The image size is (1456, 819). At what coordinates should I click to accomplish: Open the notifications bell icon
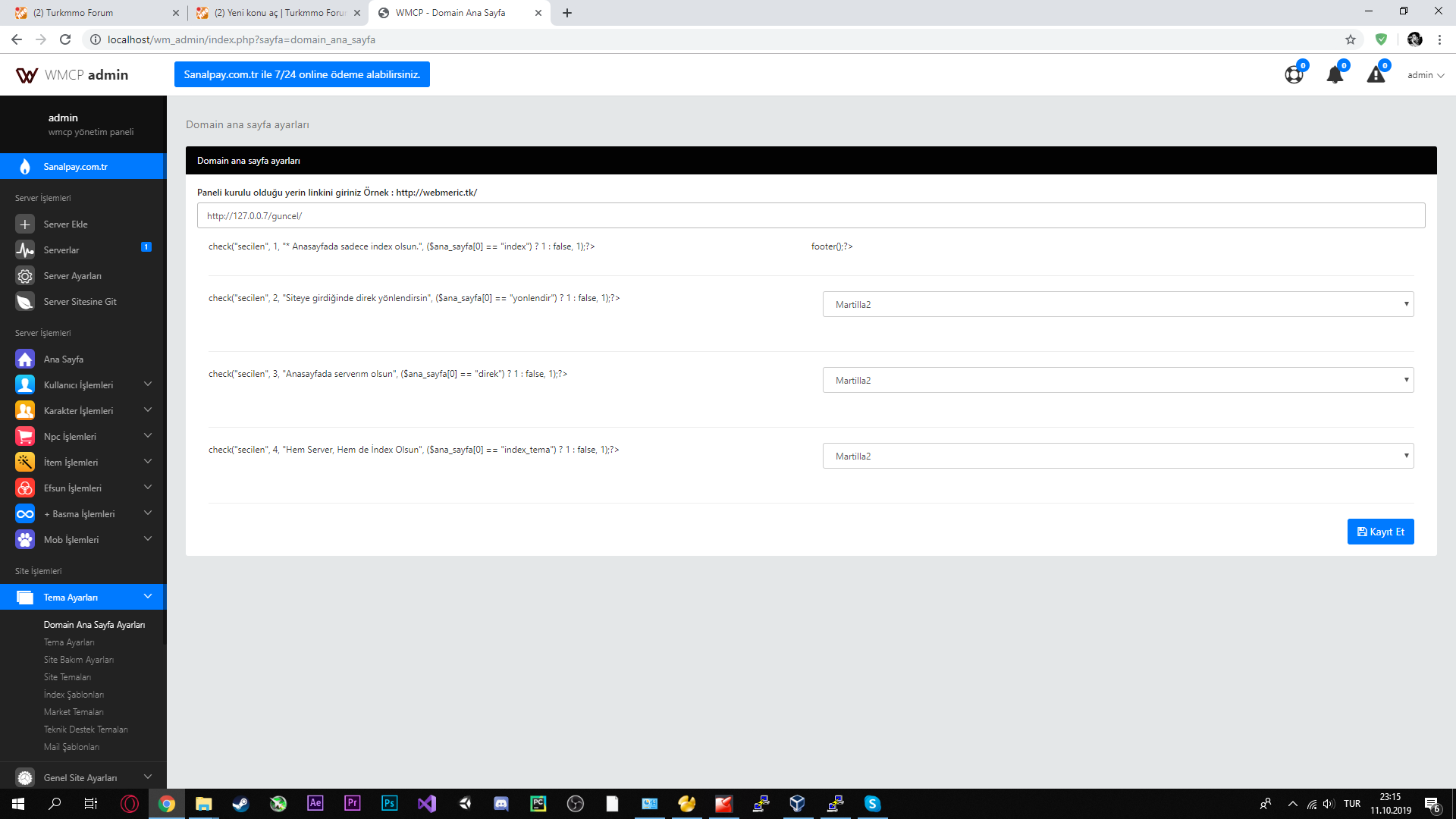1335,75
